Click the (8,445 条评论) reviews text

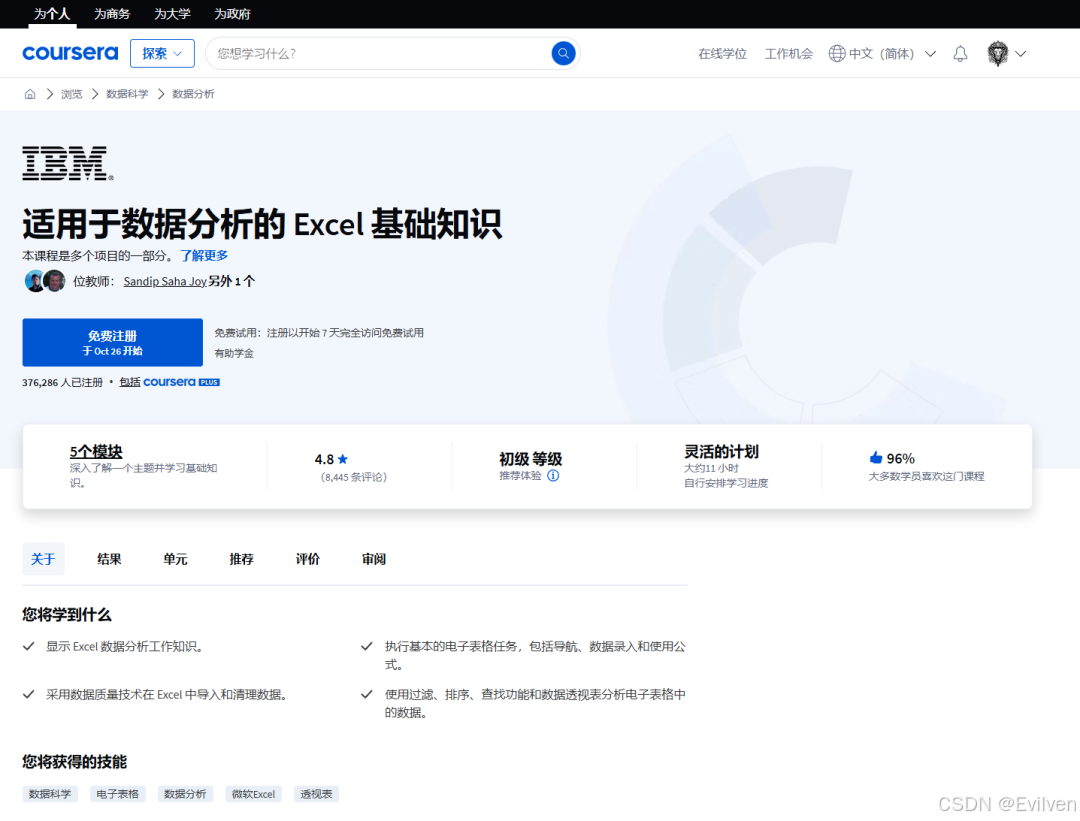pyautogui.click(x=353, y=477)
